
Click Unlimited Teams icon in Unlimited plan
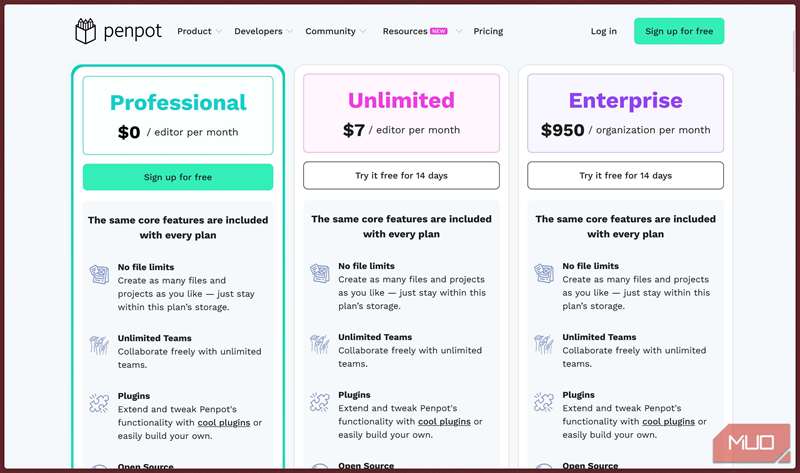click(319, 344)
